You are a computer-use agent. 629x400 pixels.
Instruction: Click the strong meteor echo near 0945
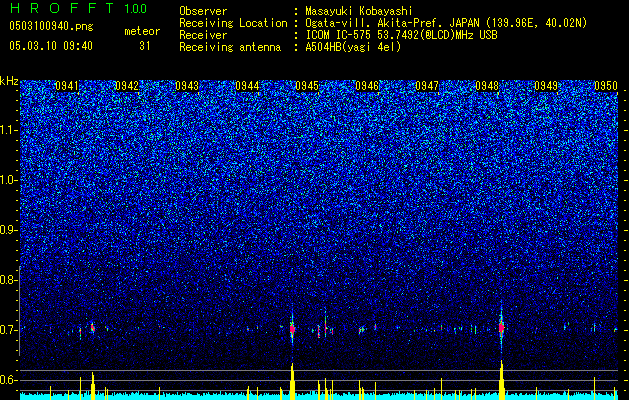pos(292,329)
